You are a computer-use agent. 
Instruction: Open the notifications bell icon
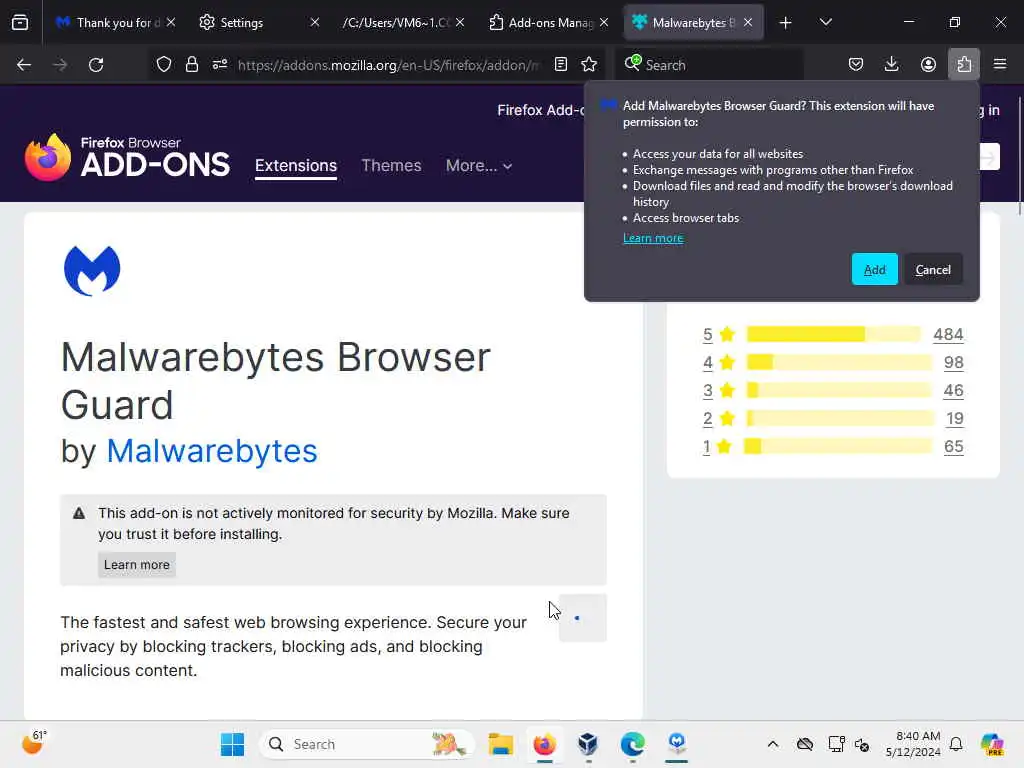(x=956, y=744)
